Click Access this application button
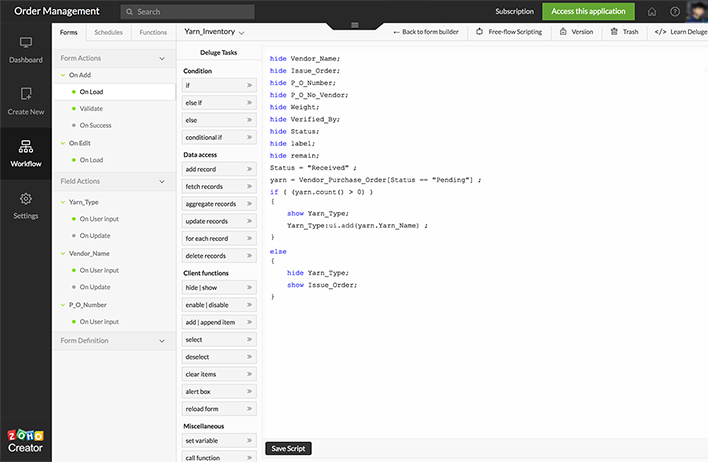The height and width of the screenshot is (462, 708). [588, 11]
